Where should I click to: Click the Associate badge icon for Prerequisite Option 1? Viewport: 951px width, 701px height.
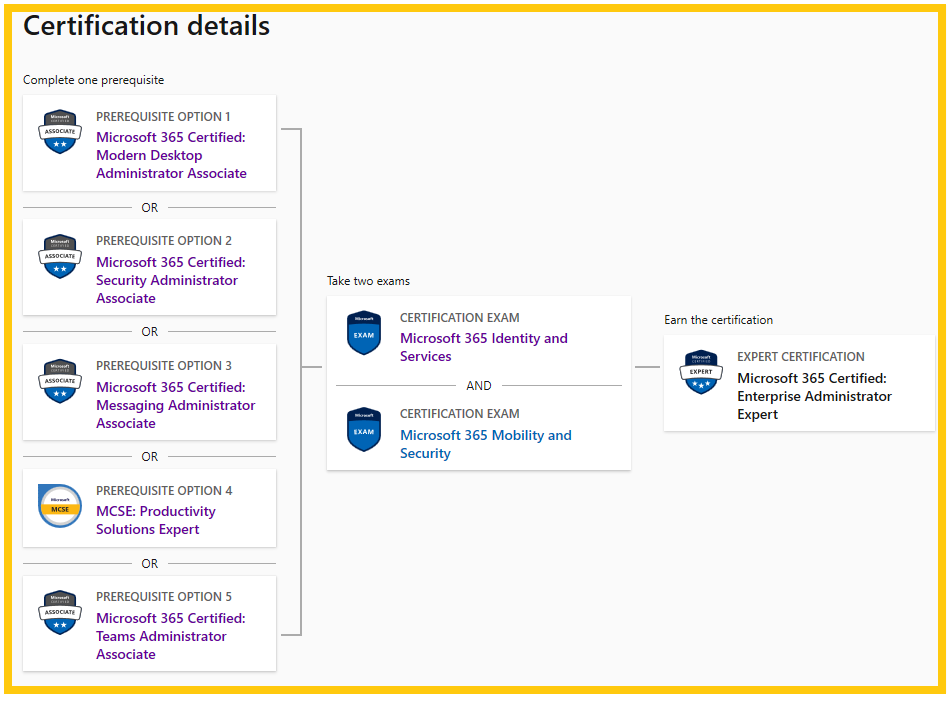(59, 132)
